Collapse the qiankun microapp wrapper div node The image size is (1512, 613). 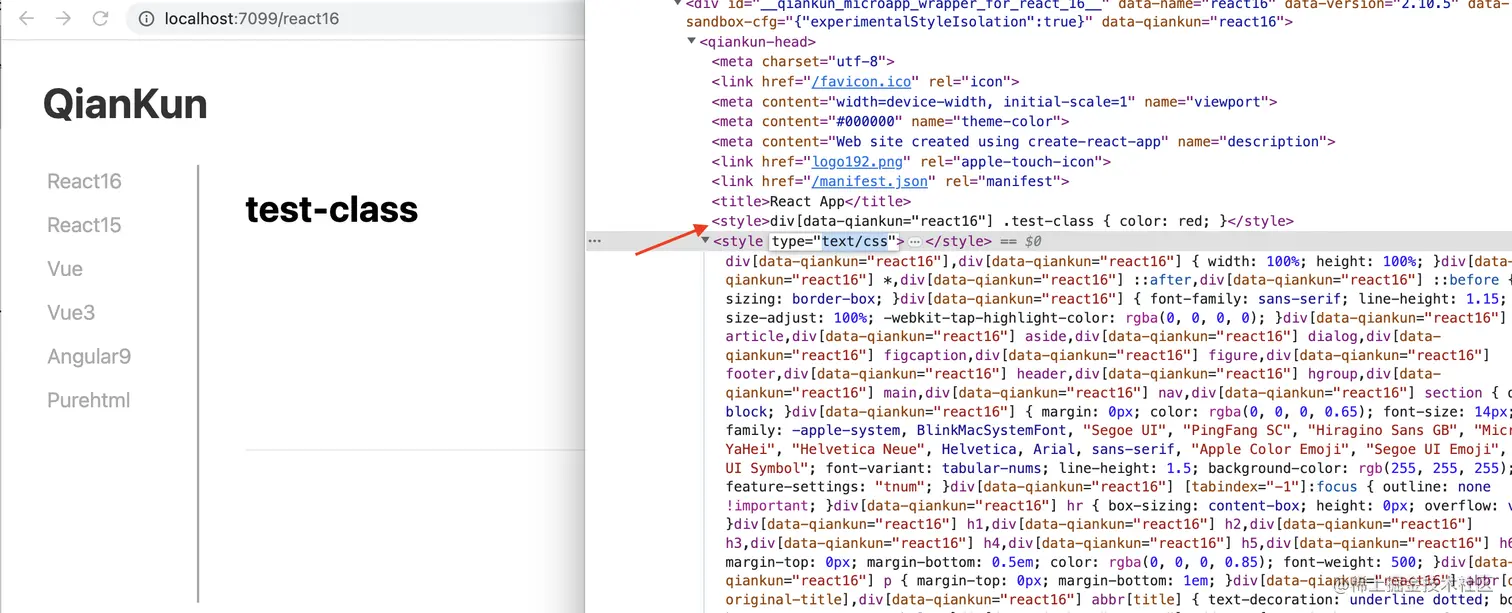pos(679,4)
